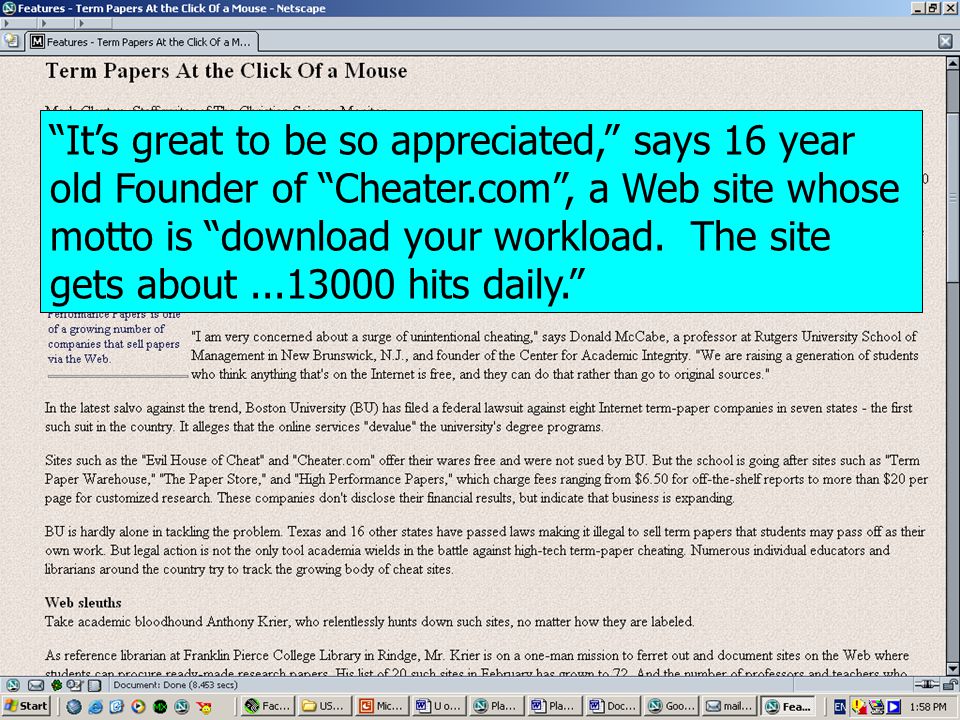
Task: Expand the first collapsed Netscape toolbar
Action: tap(18, 23)
